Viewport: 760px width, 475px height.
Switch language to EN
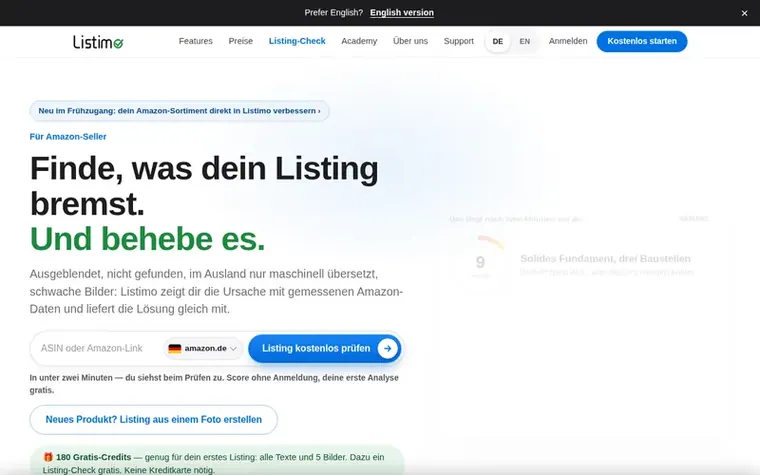[524, 42]
